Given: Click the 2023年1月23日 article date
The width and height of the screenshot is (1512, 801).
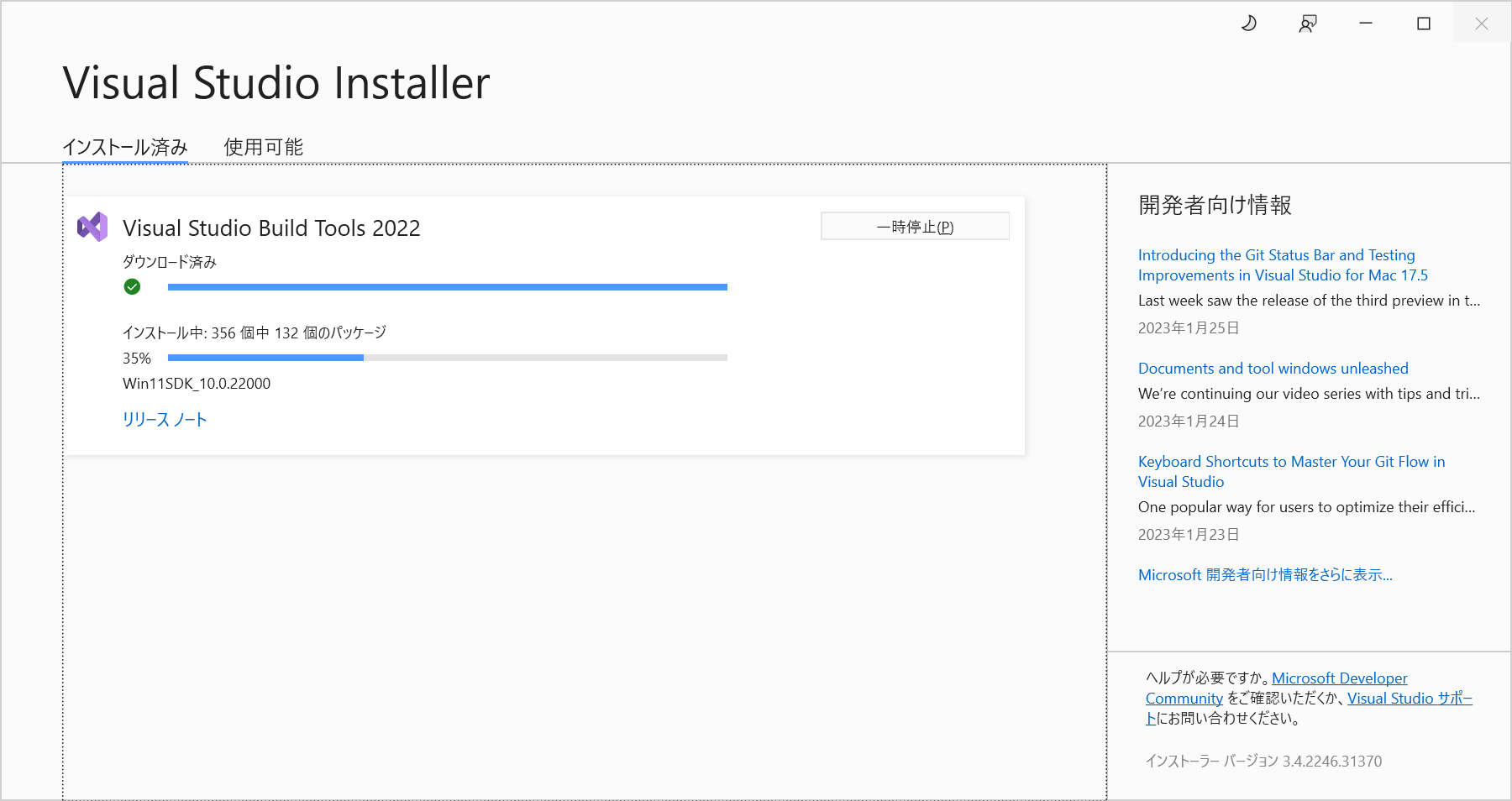Looking at the screenshot, I should pos(1189,535).
